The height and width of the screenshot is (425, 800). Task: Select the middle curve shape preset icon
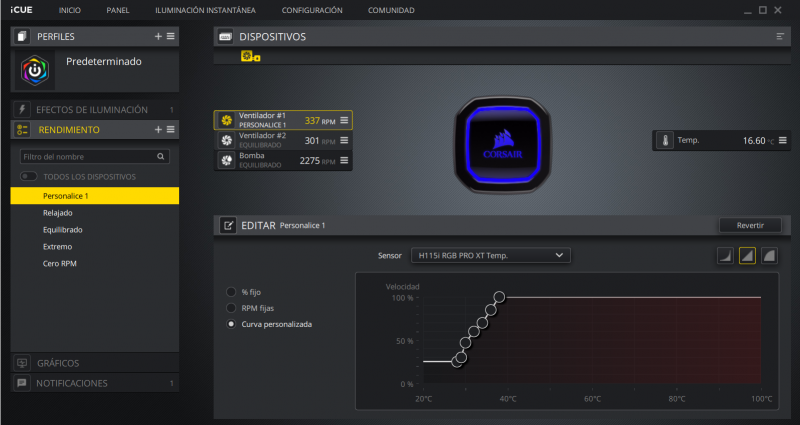[747, 256]
